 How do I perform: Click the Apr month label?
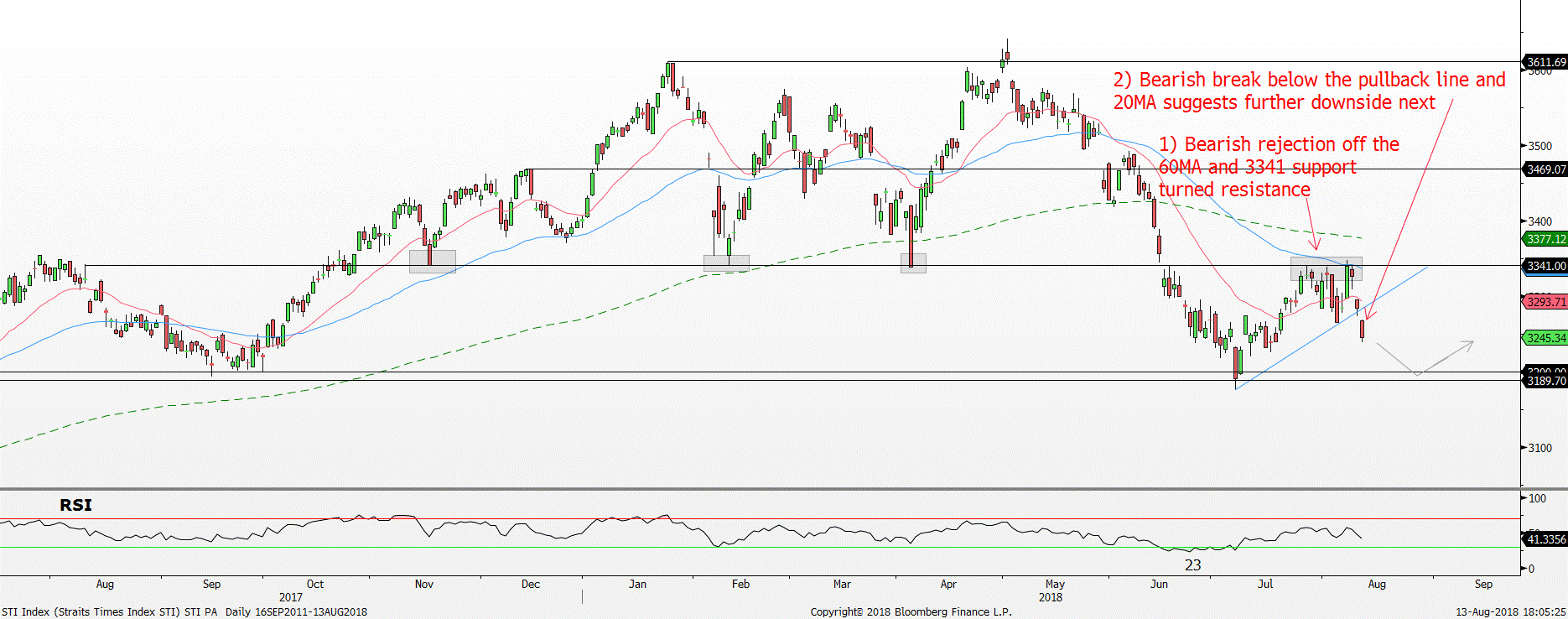click(948, 584)
